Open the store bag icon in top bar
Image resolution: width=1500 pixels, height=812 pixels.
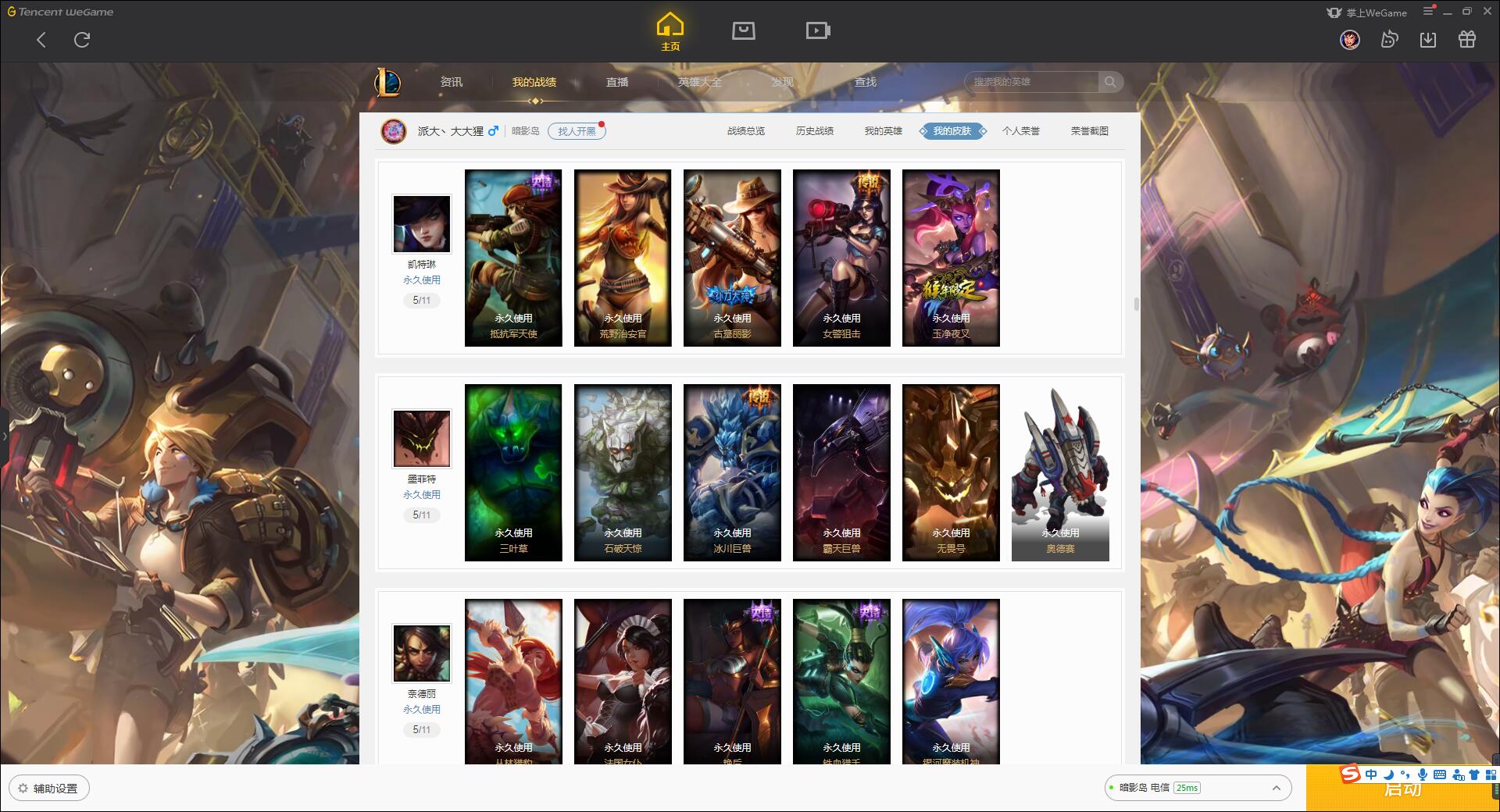pyautogui.click(x=743, y=31)
